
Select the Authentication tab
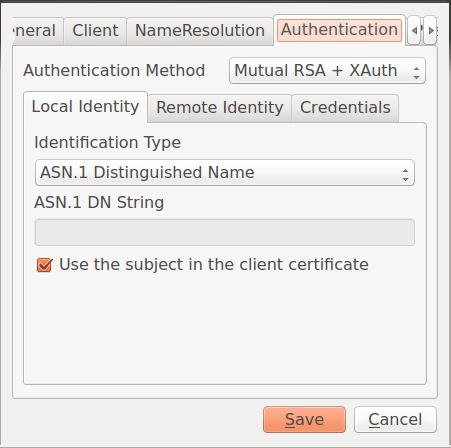point(339,30)
